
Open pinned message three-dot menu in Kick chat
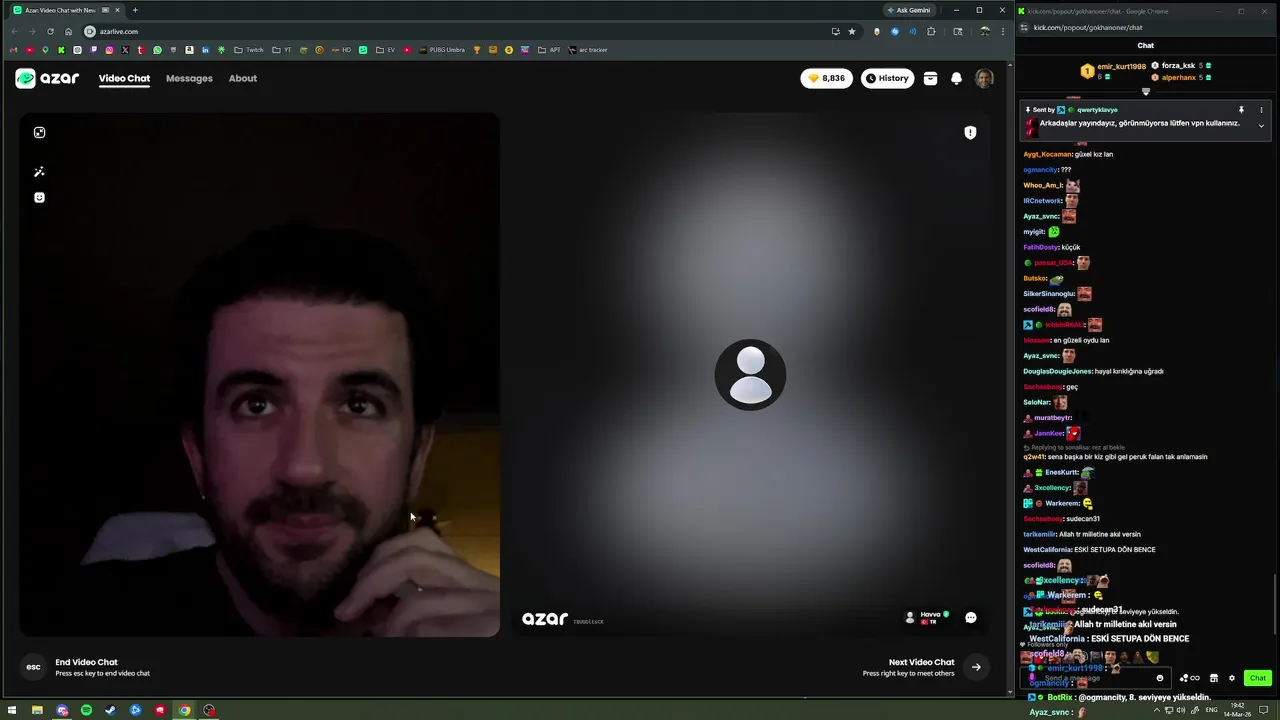1261,110
